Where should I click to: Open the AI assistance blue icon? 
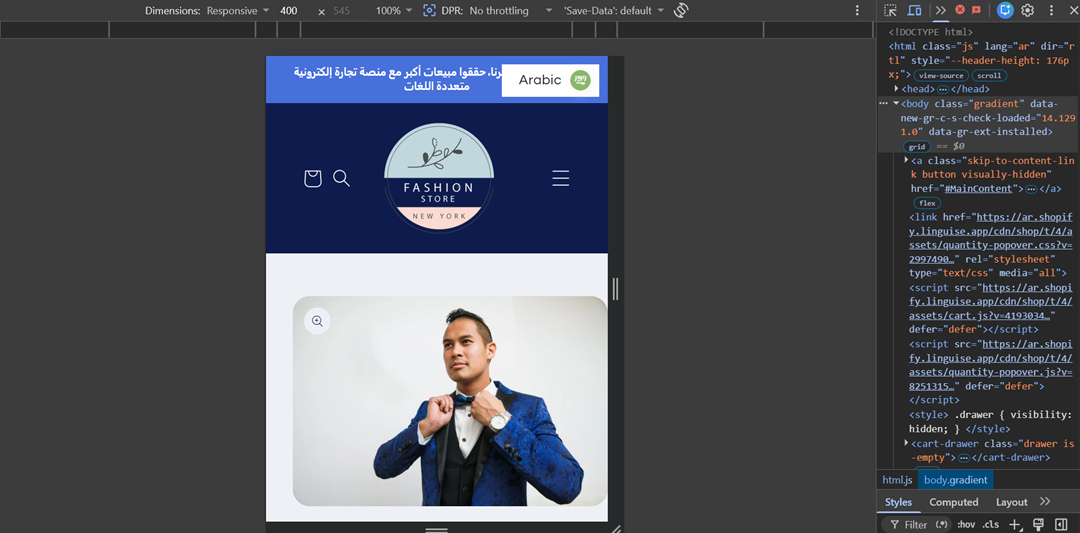(x=1005, y=10)
